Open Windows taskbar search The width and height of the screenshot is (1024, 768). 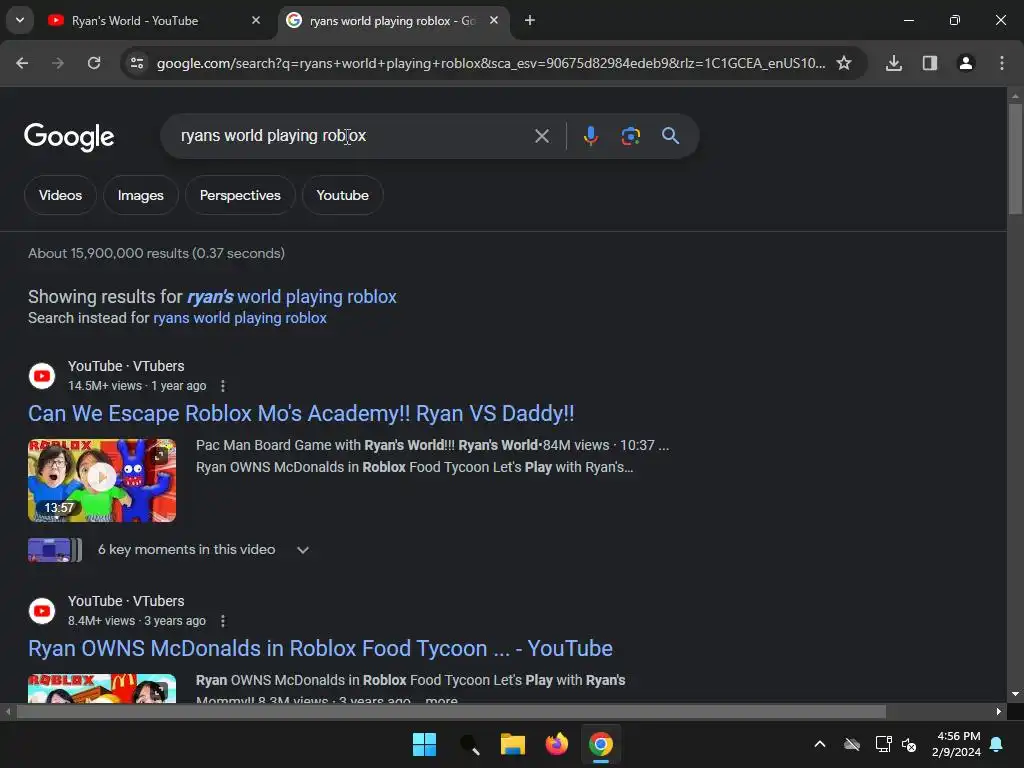point(469,744)
